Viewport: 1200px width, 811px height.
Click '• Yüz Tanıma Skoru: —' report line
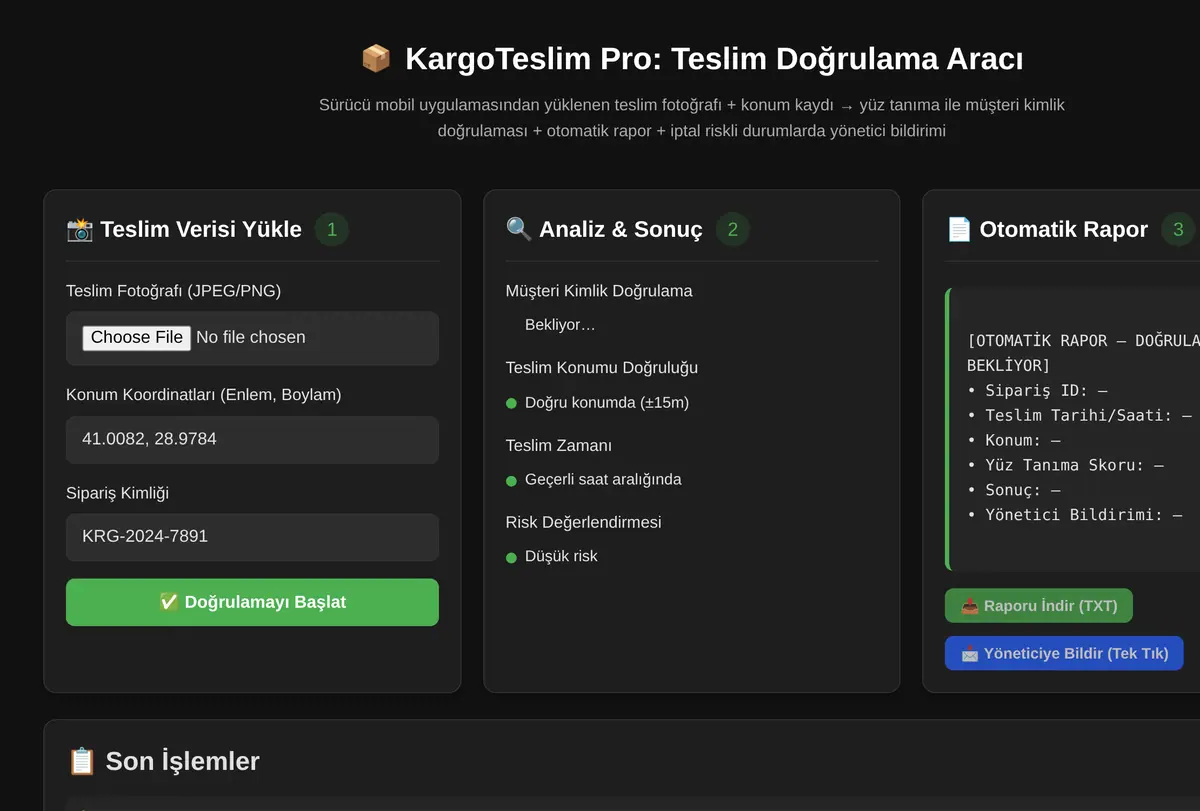[1065, 465]
